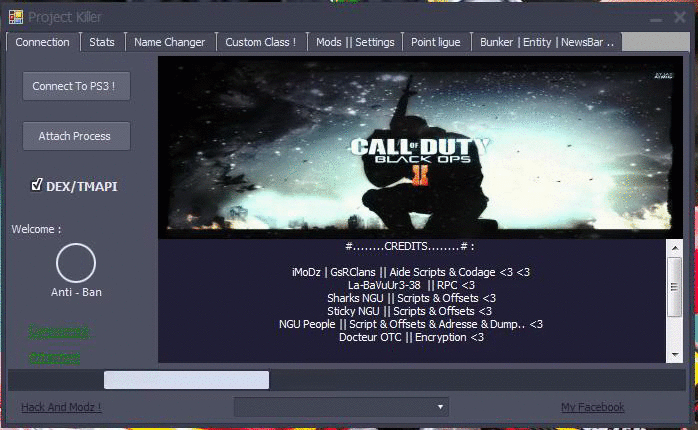This screenshot has height=430, width=698.
Task: Minimize the Project Killer window
Action: click(655, 19)
